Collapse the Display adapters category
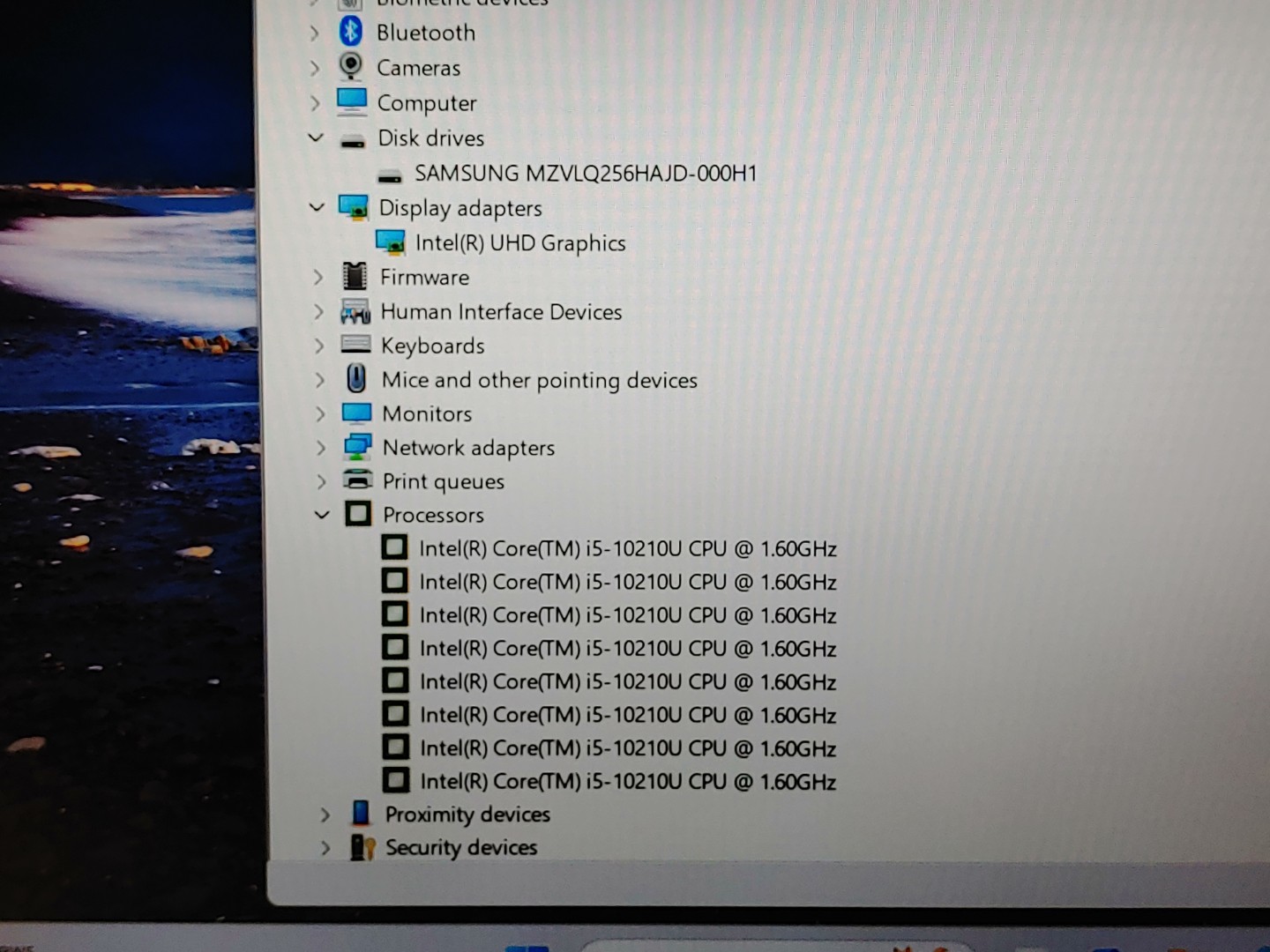 (317, 207)
